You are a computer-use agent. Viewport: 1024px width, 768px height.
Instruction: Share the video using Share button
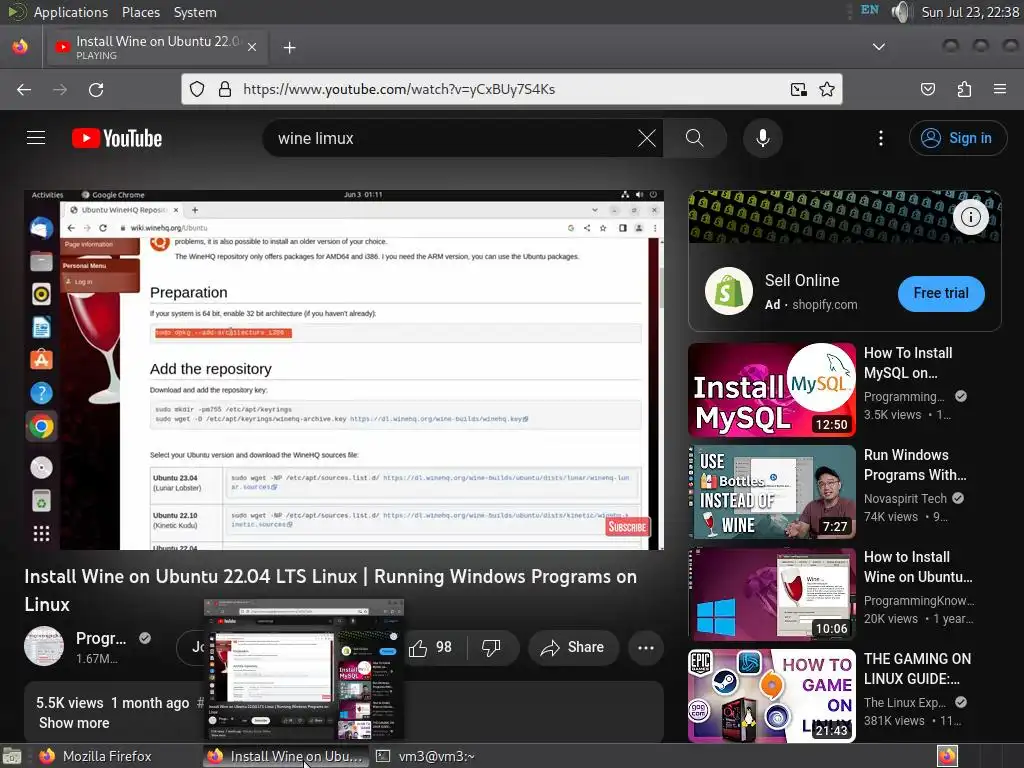[573, 647]
